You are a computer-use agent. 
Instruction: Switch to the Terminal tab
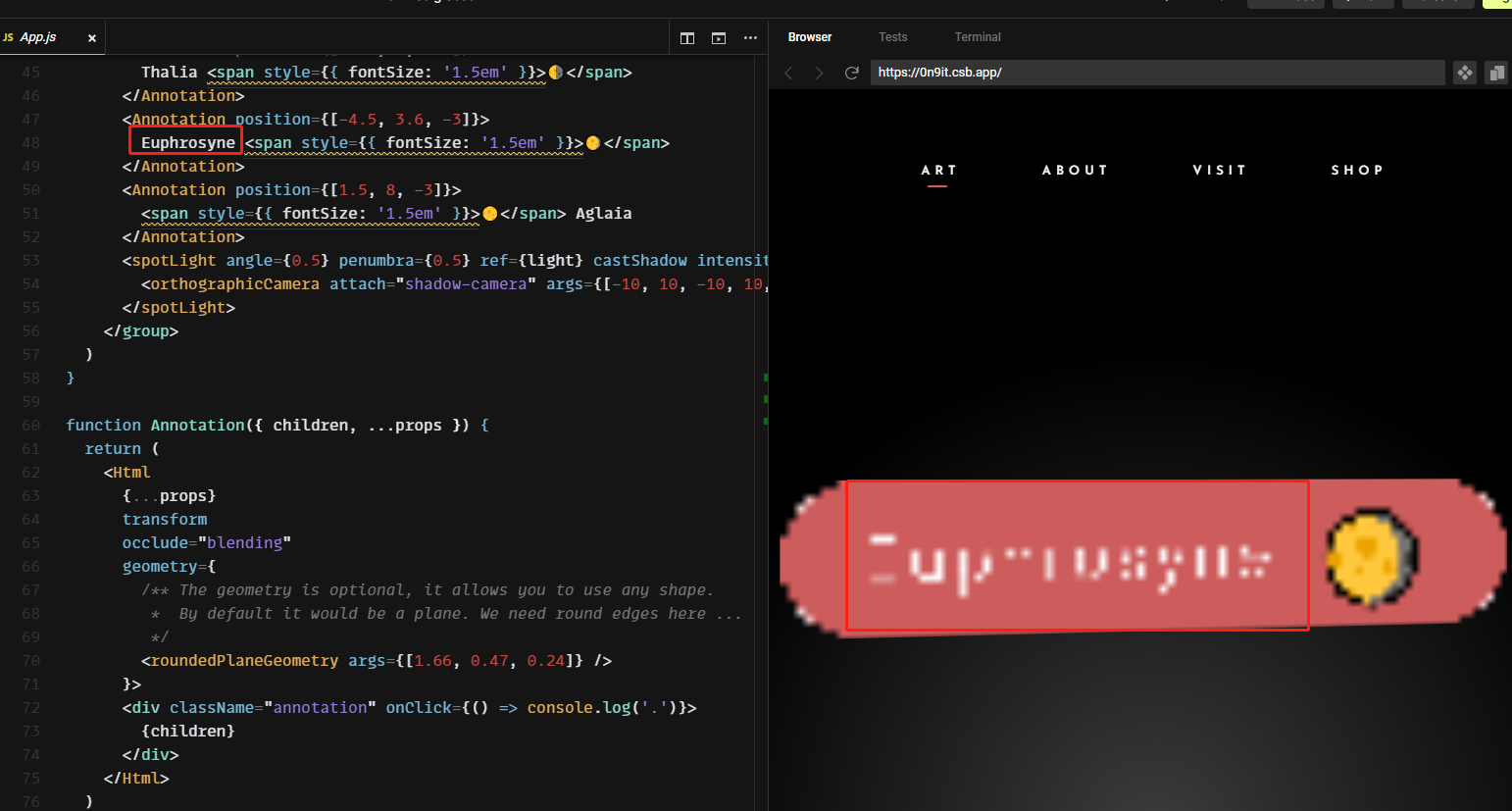(978, 36)
